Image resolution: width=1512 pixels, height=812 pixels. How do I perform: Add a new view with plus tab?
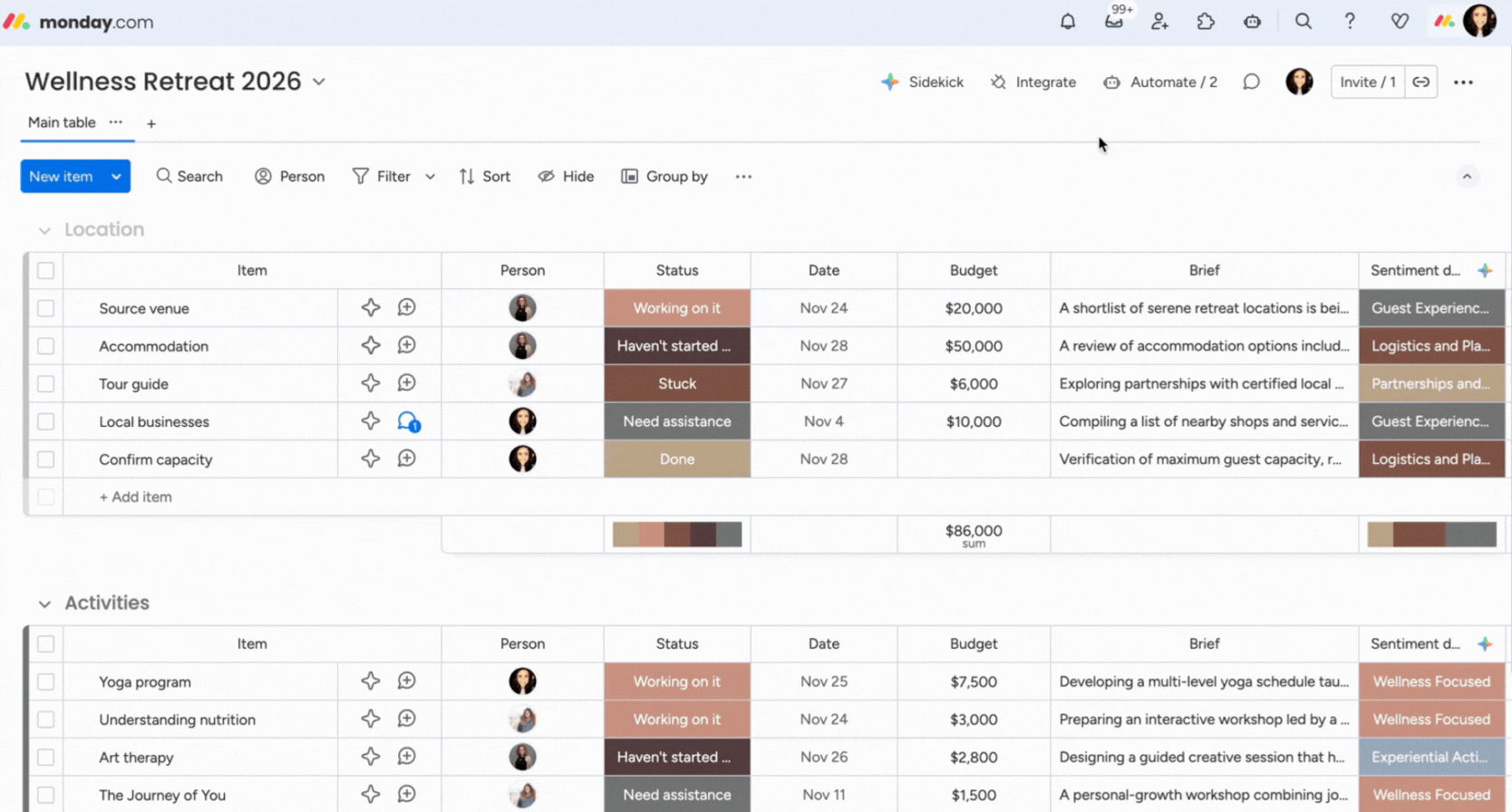coord(151,123)
